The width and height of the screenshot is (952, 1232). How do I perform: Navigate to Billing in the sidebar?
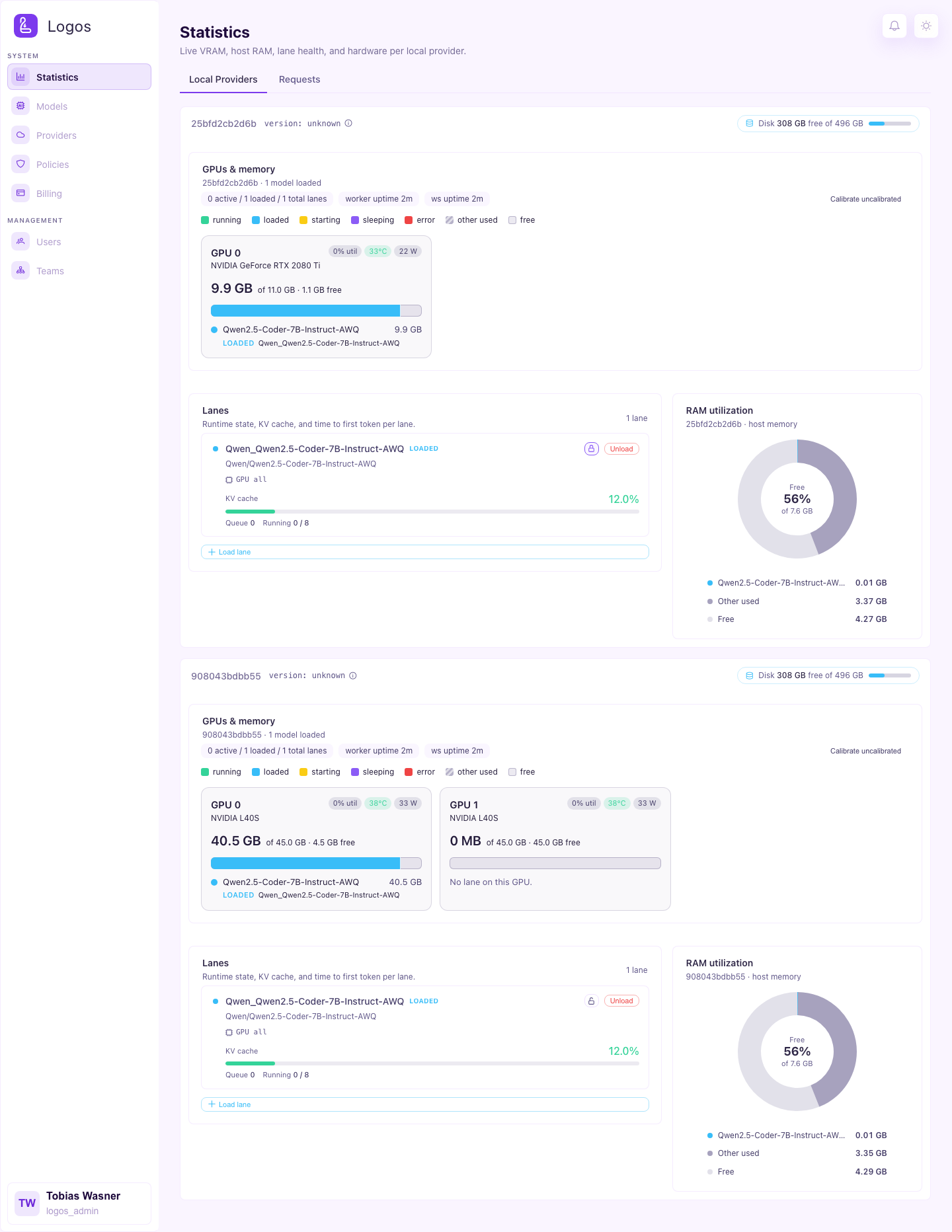(79, 194)
